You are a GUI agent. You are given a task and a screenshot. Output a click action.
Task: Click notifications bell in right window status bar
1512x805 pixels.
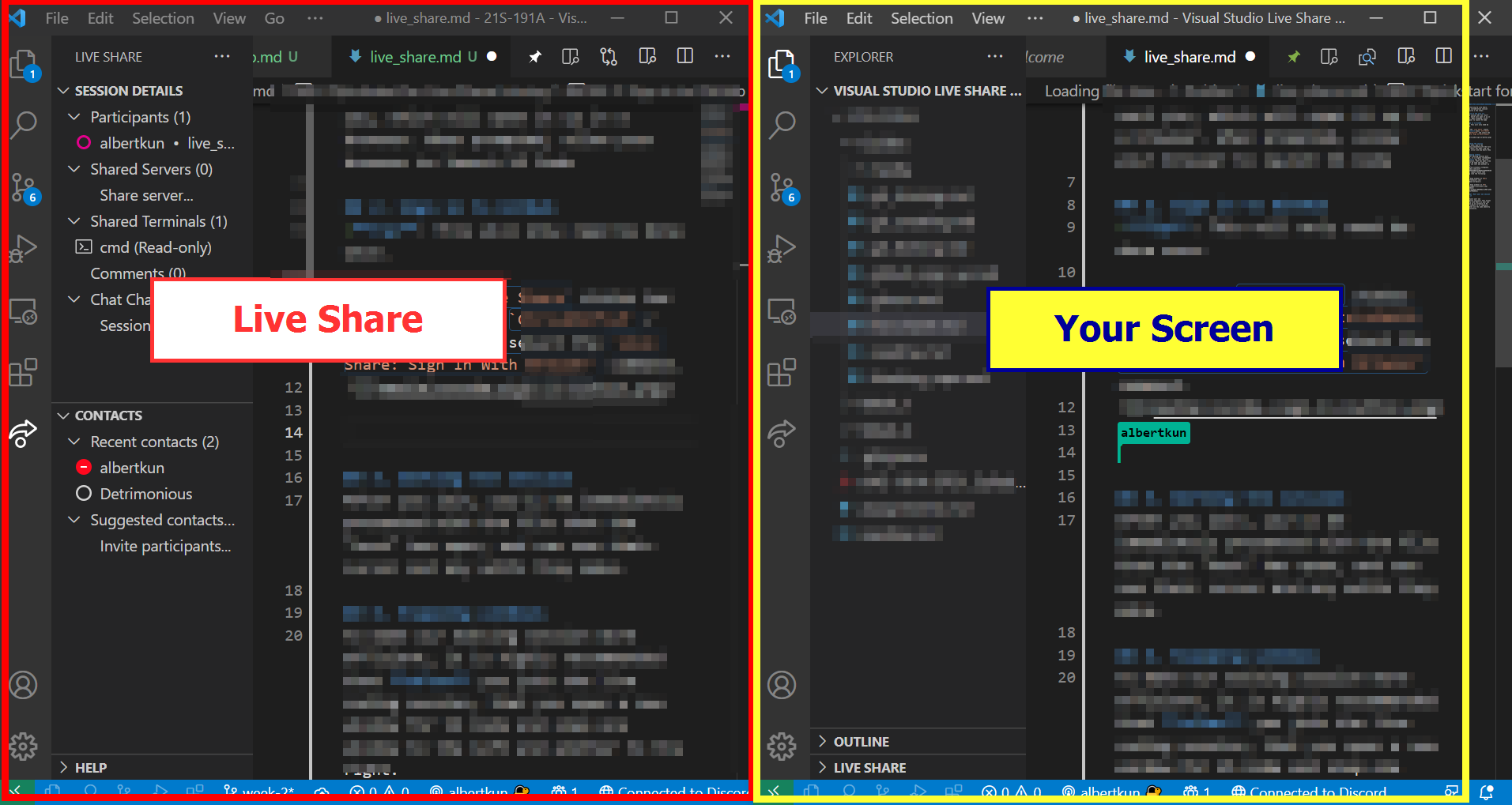tap(1487, 792)
